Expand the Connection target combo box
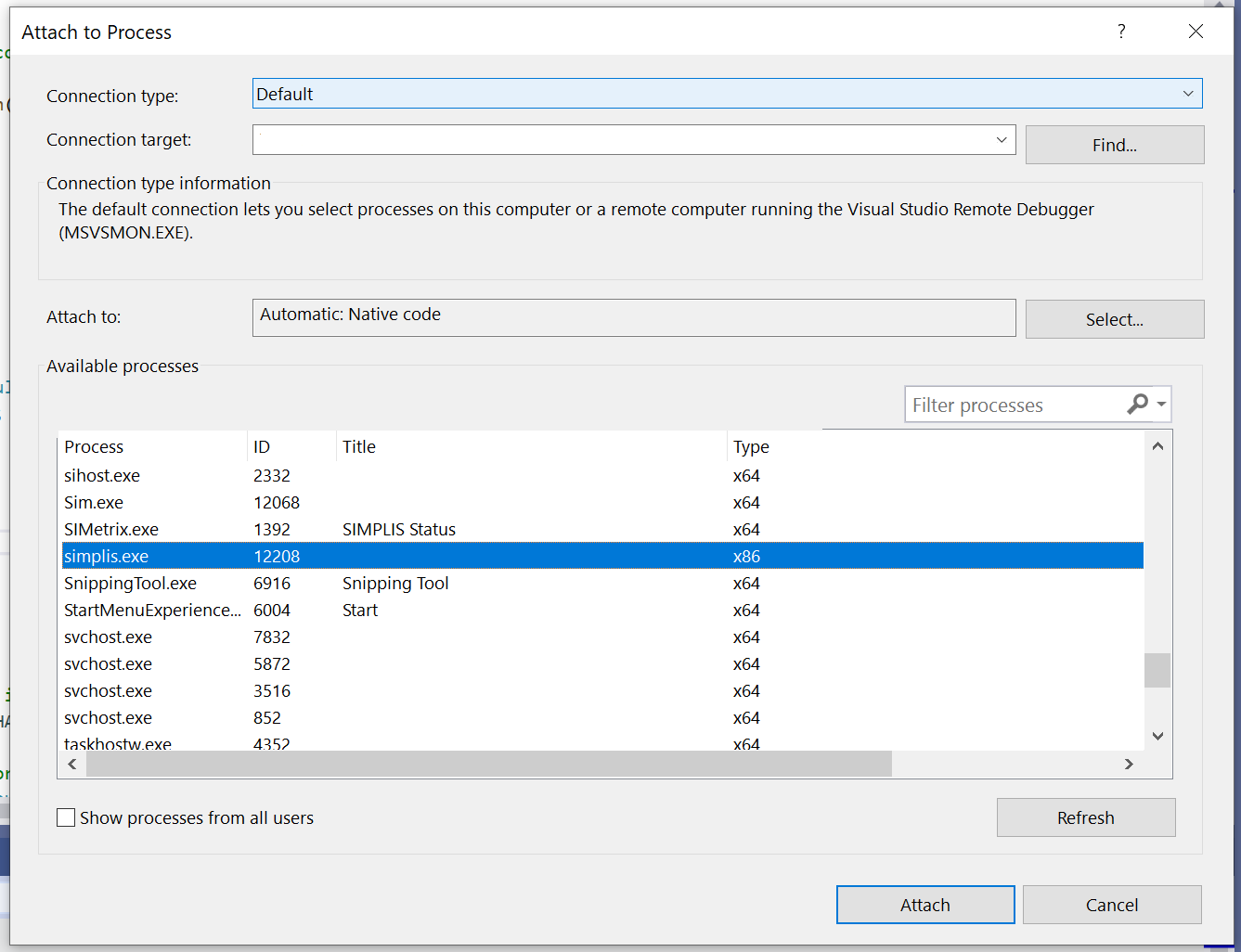 coord(1001,140)
